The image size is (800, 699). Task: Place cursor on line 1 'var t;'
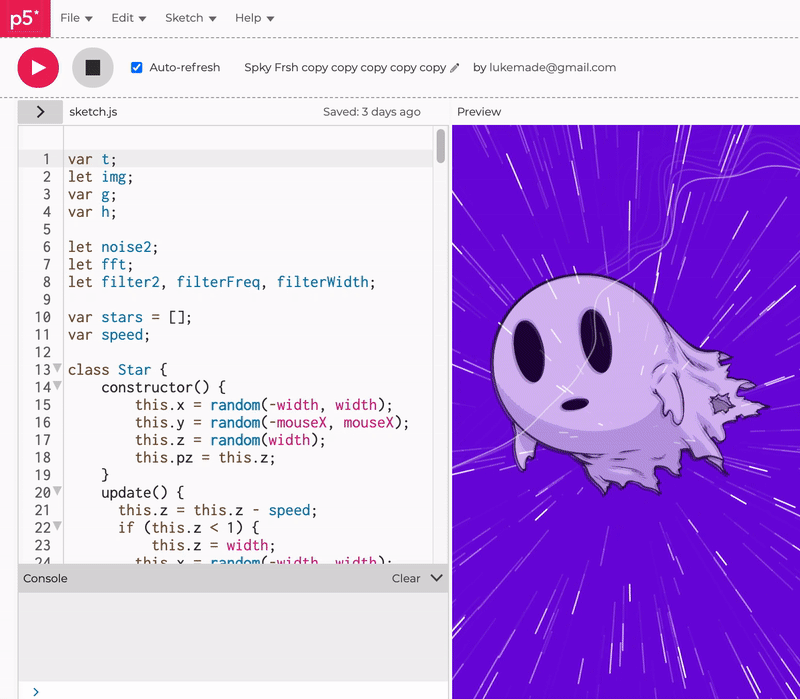92,159
